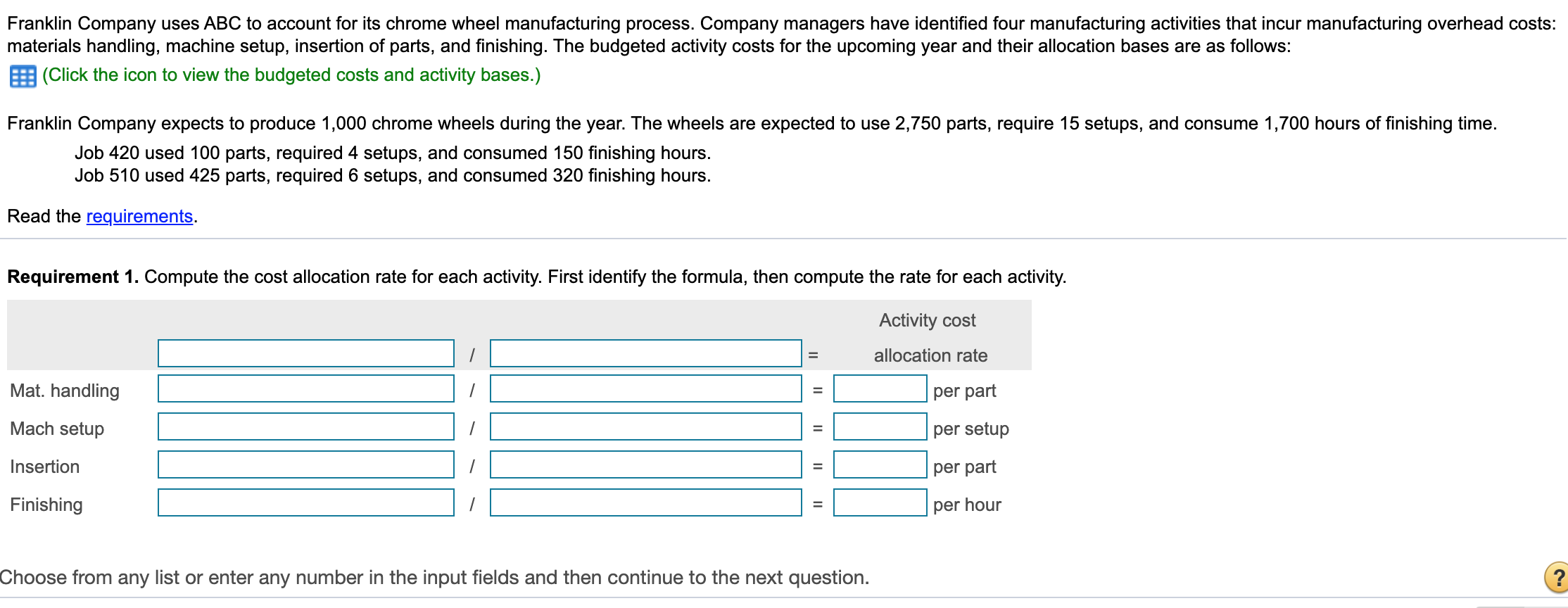
Task: Select the Insertion numerator input field
Action: point(306,465)
